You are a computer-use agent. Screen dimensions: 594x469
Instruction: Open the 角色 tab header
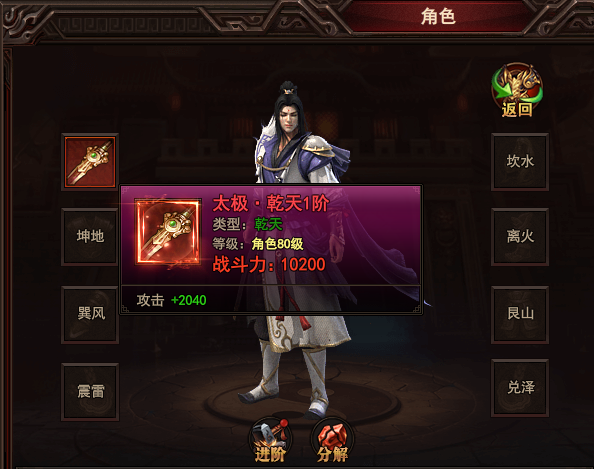point(438,17)
